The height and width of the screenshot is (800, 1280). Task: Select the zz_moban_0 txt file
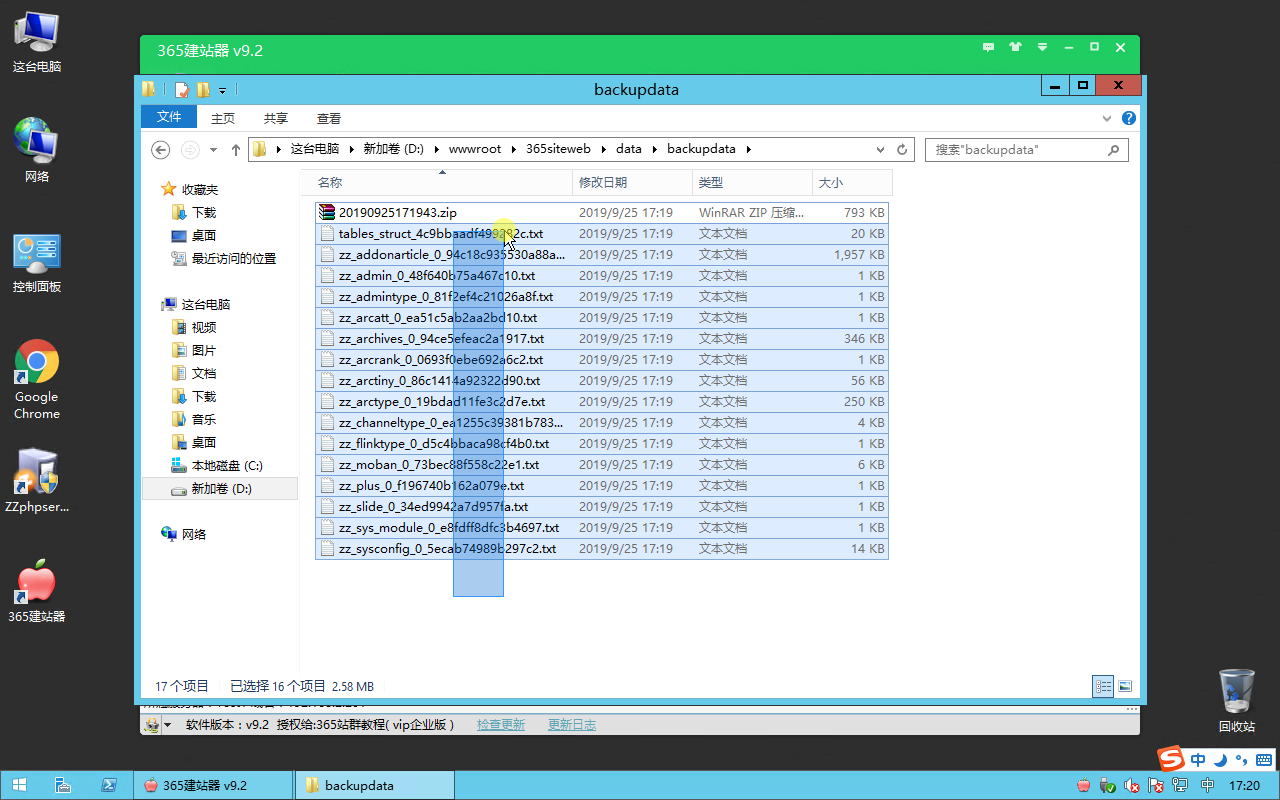click(x=602, y=464)
